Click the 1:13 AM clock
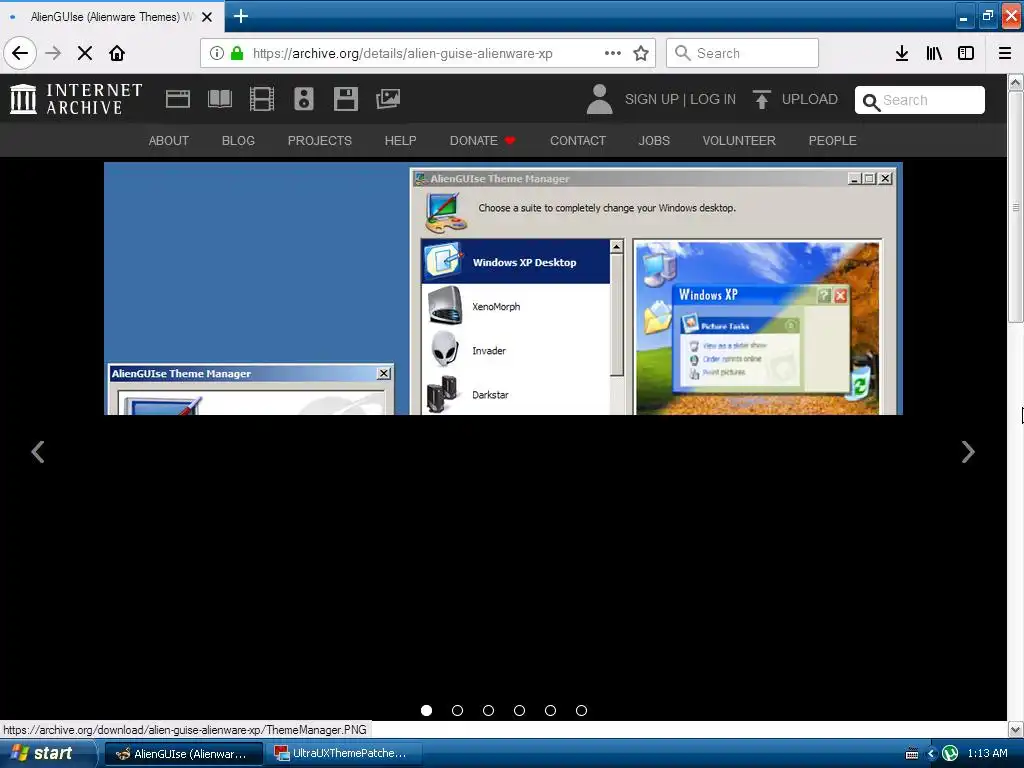This screenshot has height=768, width=1024. 987,754
